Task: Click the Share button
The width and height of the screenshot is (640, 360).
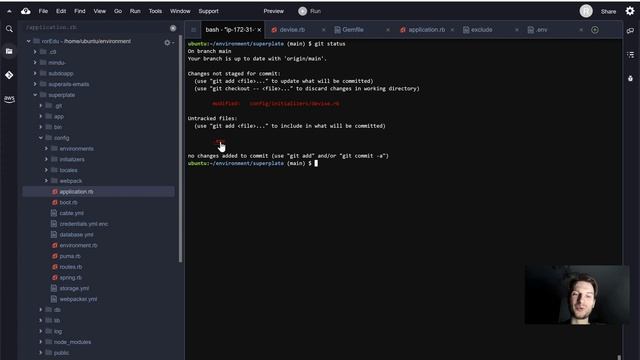Action: click(608, 11)
